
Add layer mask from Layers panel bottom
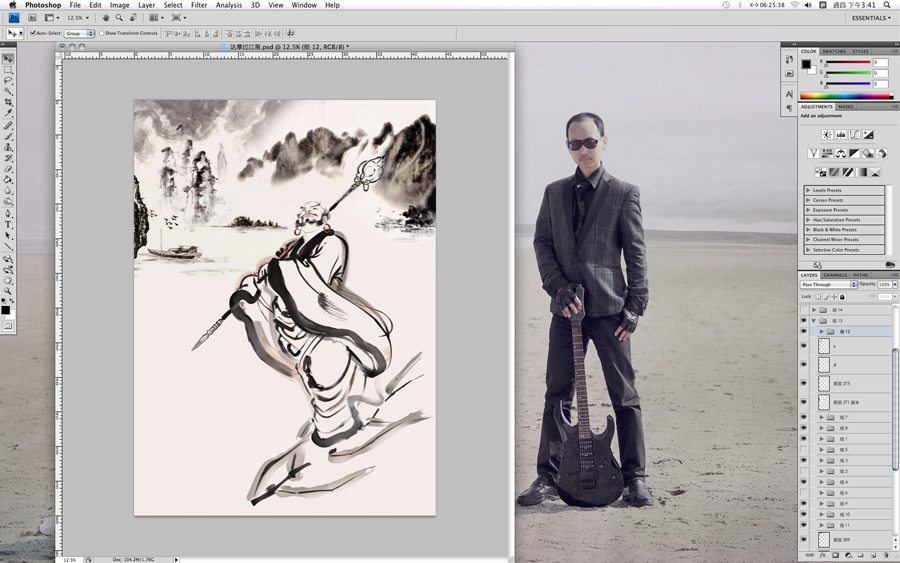(836, 556)
